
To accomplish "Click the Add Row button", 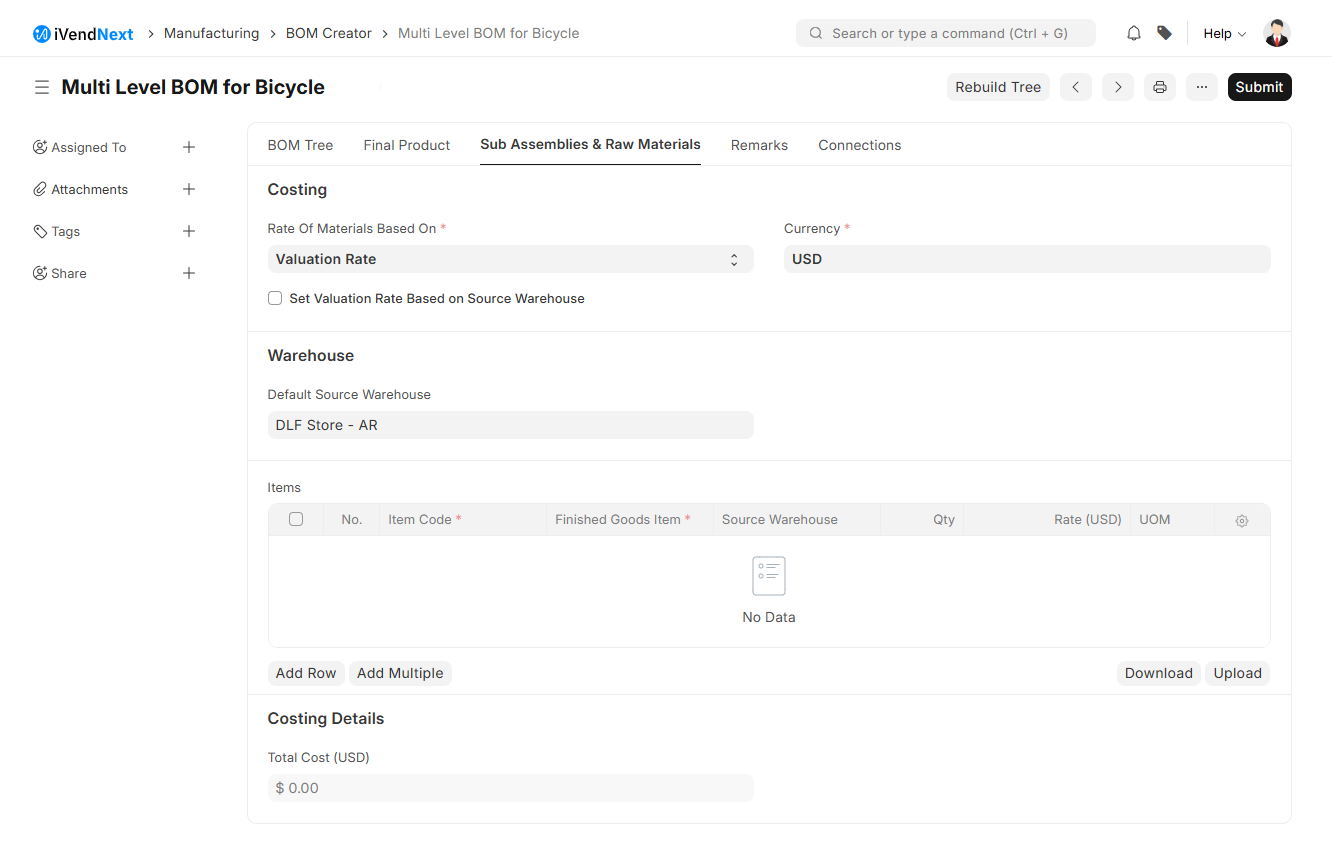I will 305,673.
